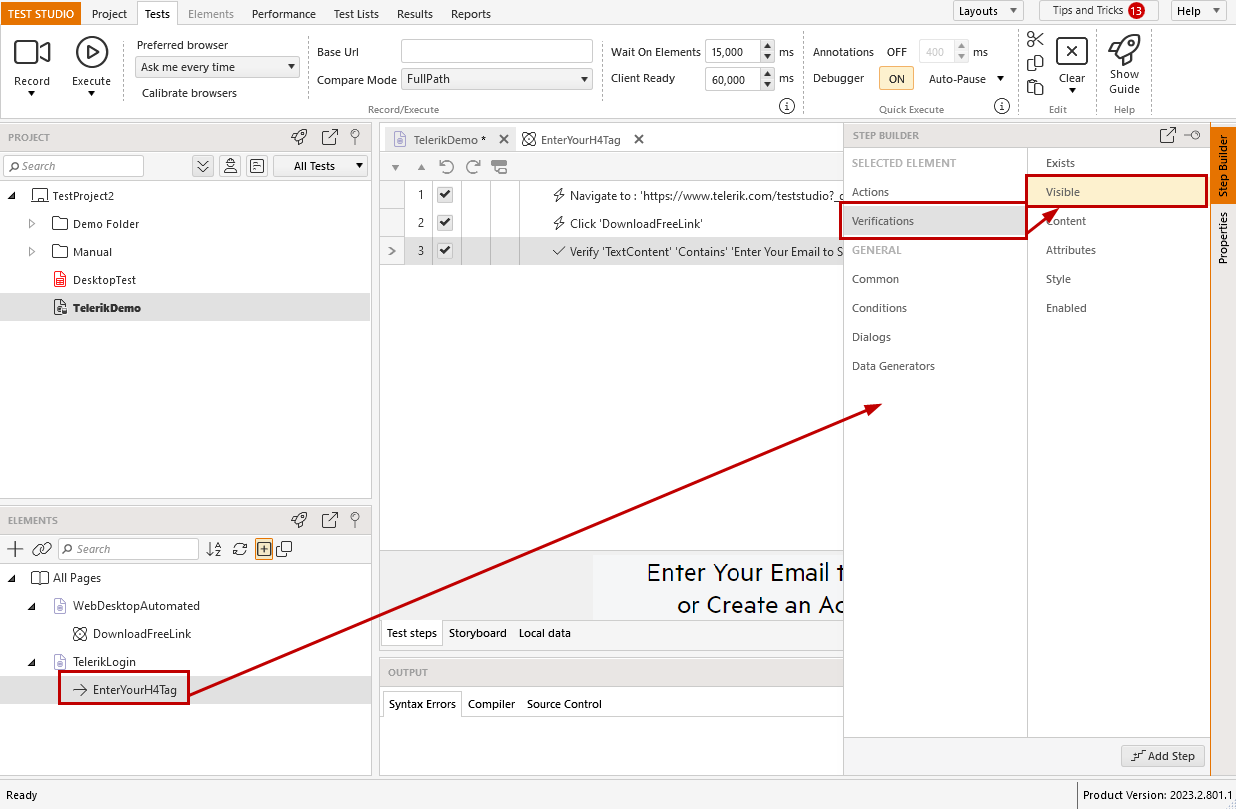Image resolution: width=1236 pixels, height=809 pixels.
Task: Click the Undo icon in test steps toolbar
Action: 446,166
